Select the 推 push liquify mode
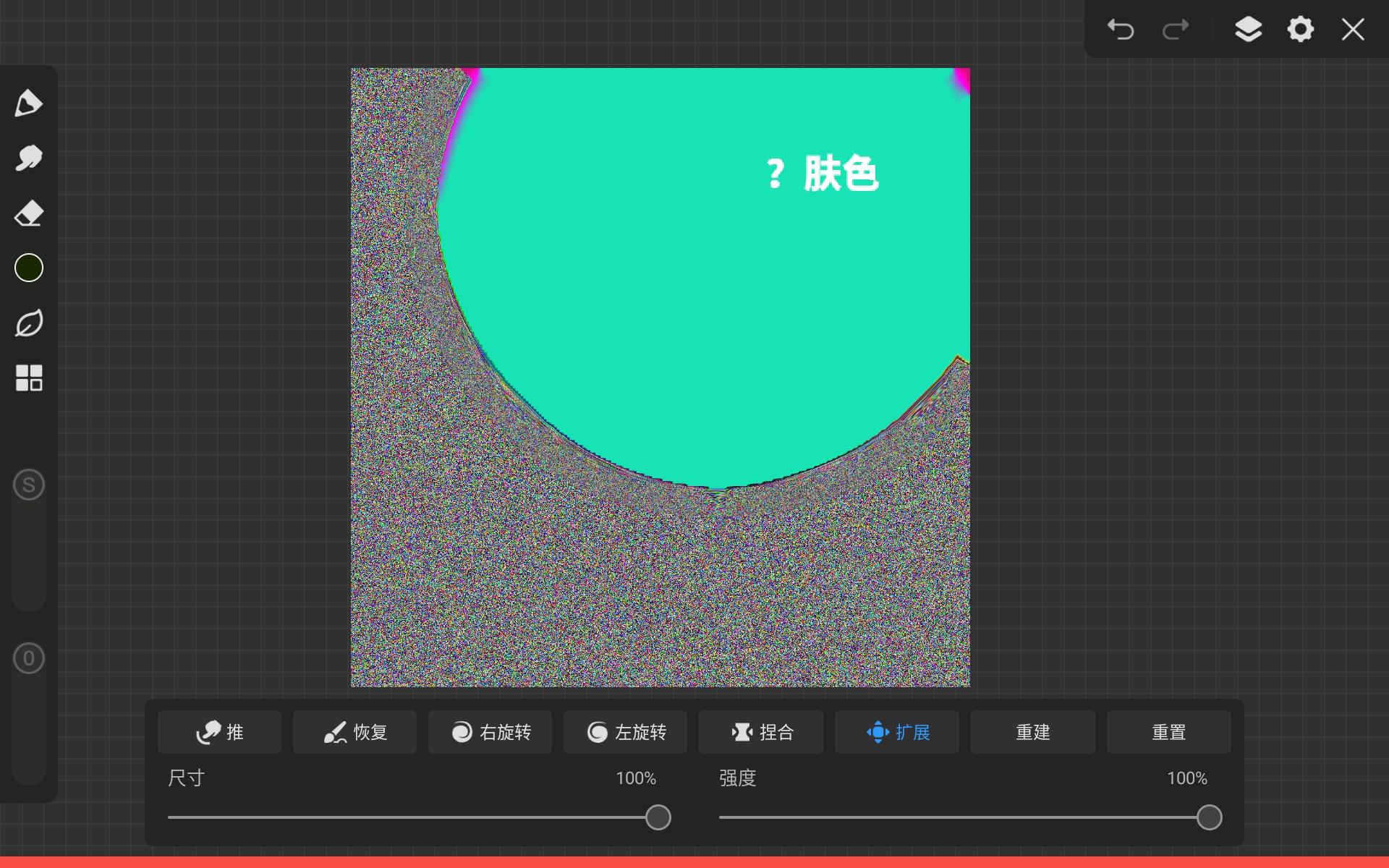The image size is (1389, 868). tap(219, 732)
